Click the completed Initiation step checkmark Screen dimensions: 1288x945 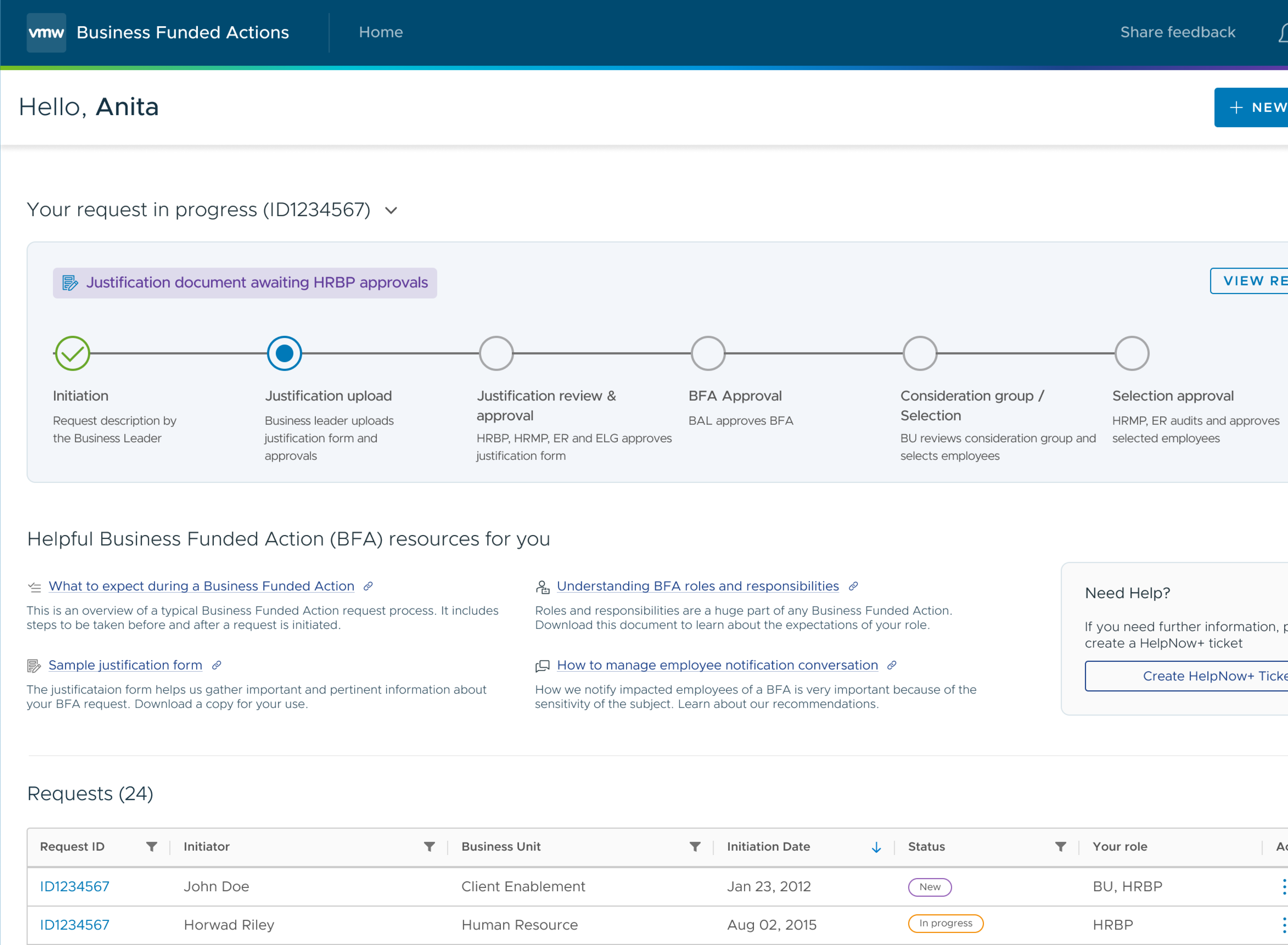(x=73, y=353)
